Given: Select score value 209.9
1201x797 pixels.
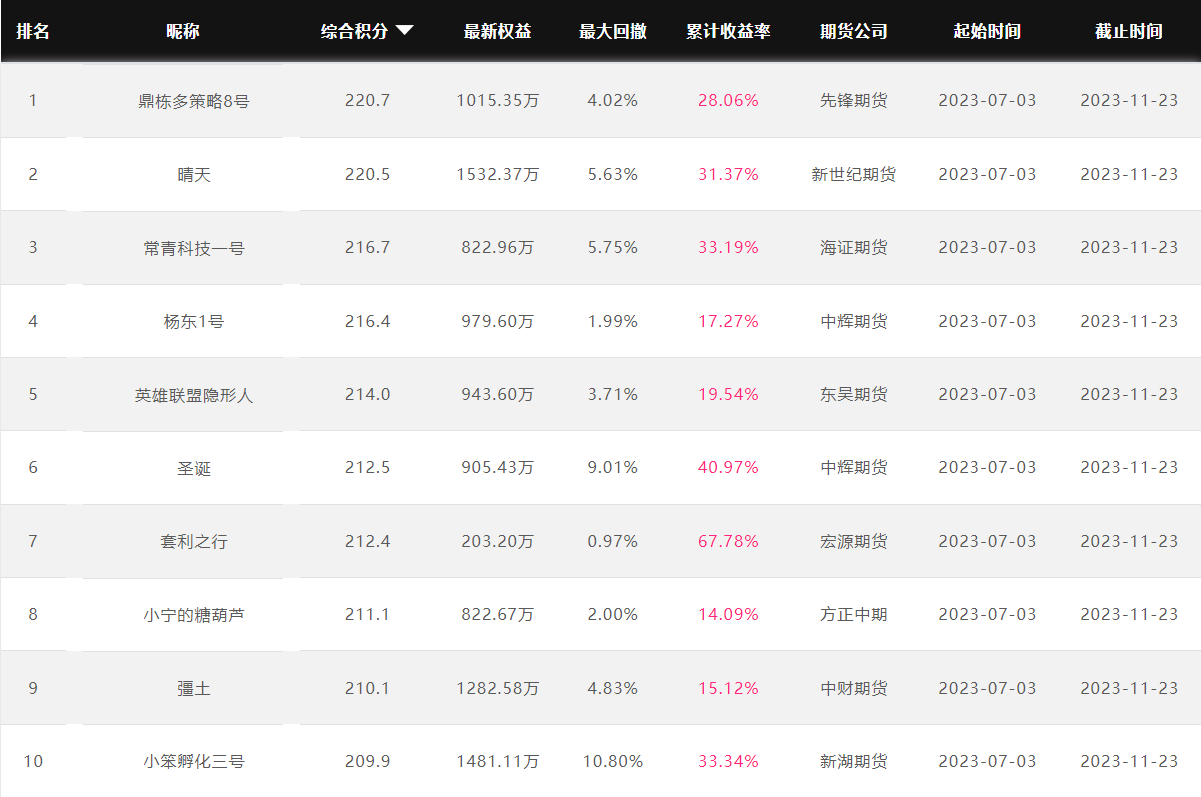Looking at the screenshot, I should [x=367, y=761].
